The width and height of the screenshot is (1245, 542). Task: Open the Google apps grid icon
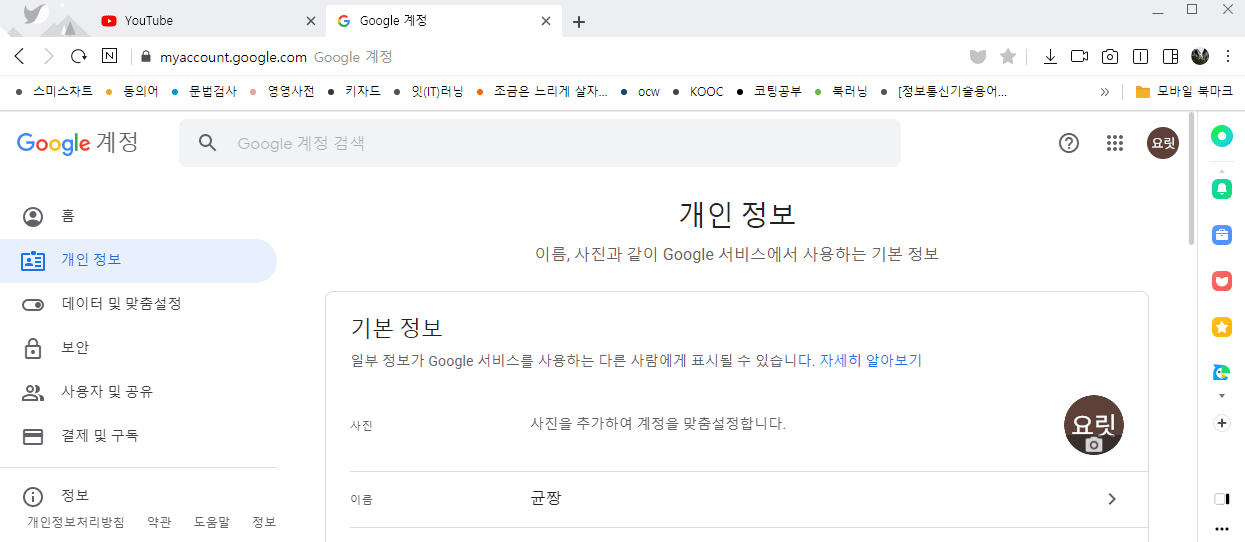(1115, 143)
